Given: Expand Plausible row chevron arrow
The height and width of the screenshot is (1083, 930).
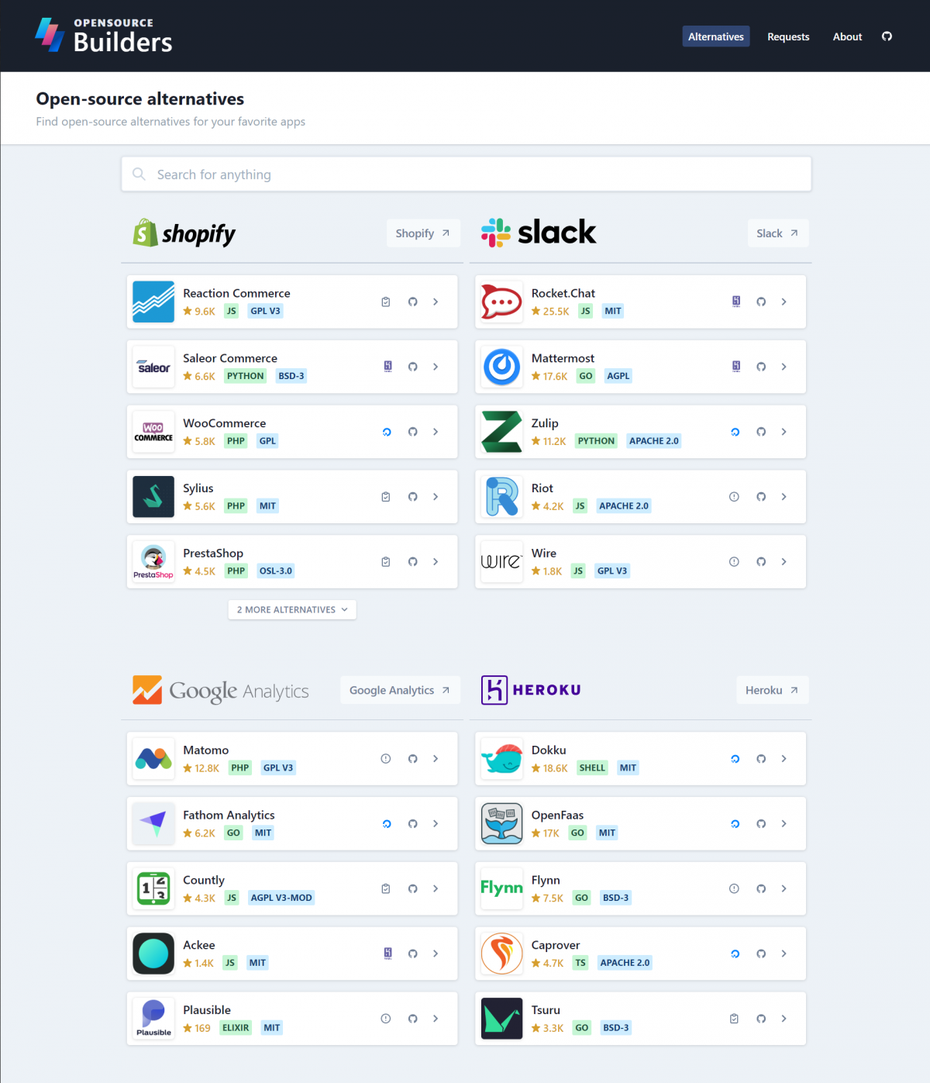Looking at the screenshot, I should coord(435,1018).
